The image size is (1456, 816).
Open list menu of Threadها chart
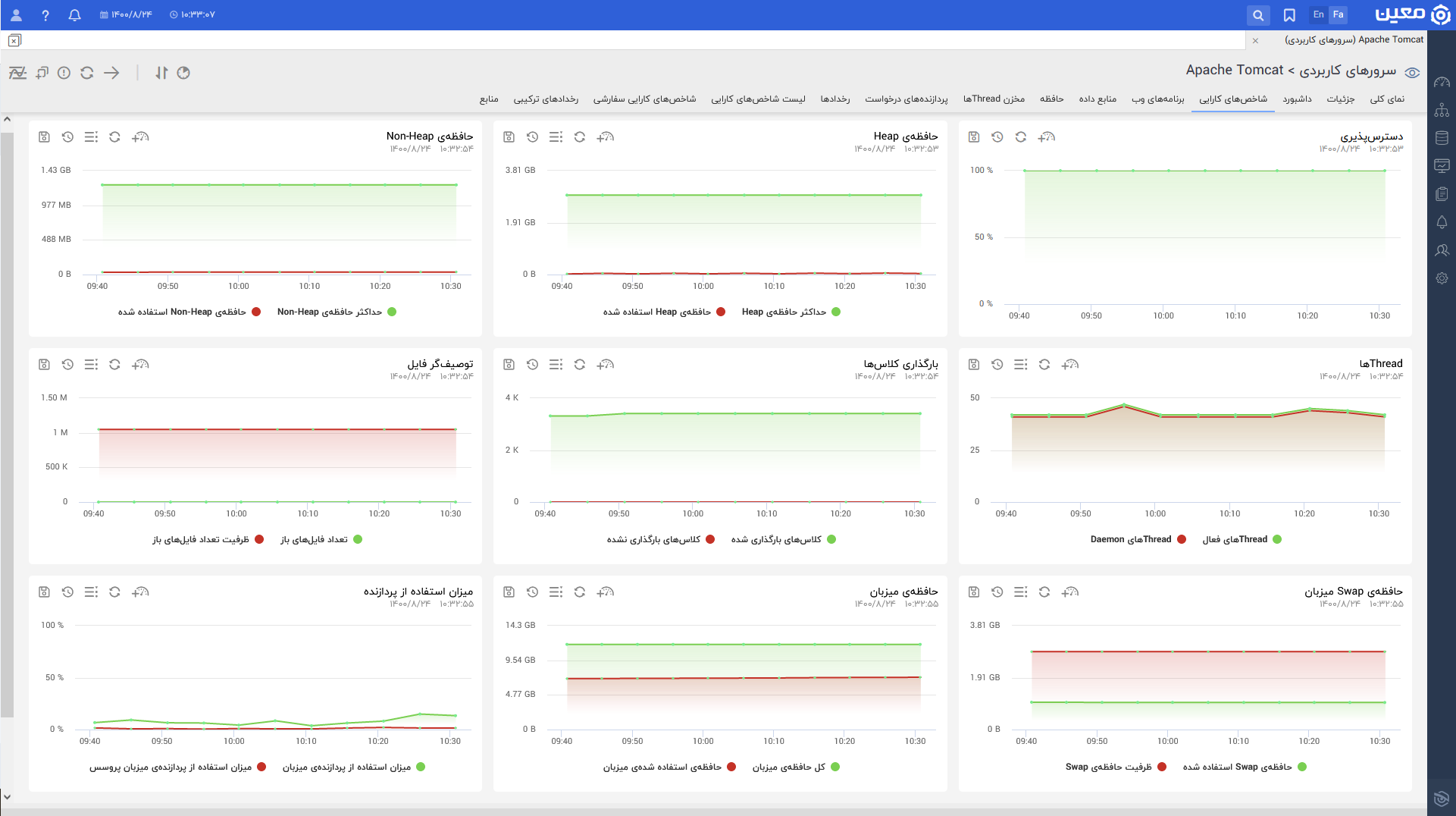coord(1020,365)
